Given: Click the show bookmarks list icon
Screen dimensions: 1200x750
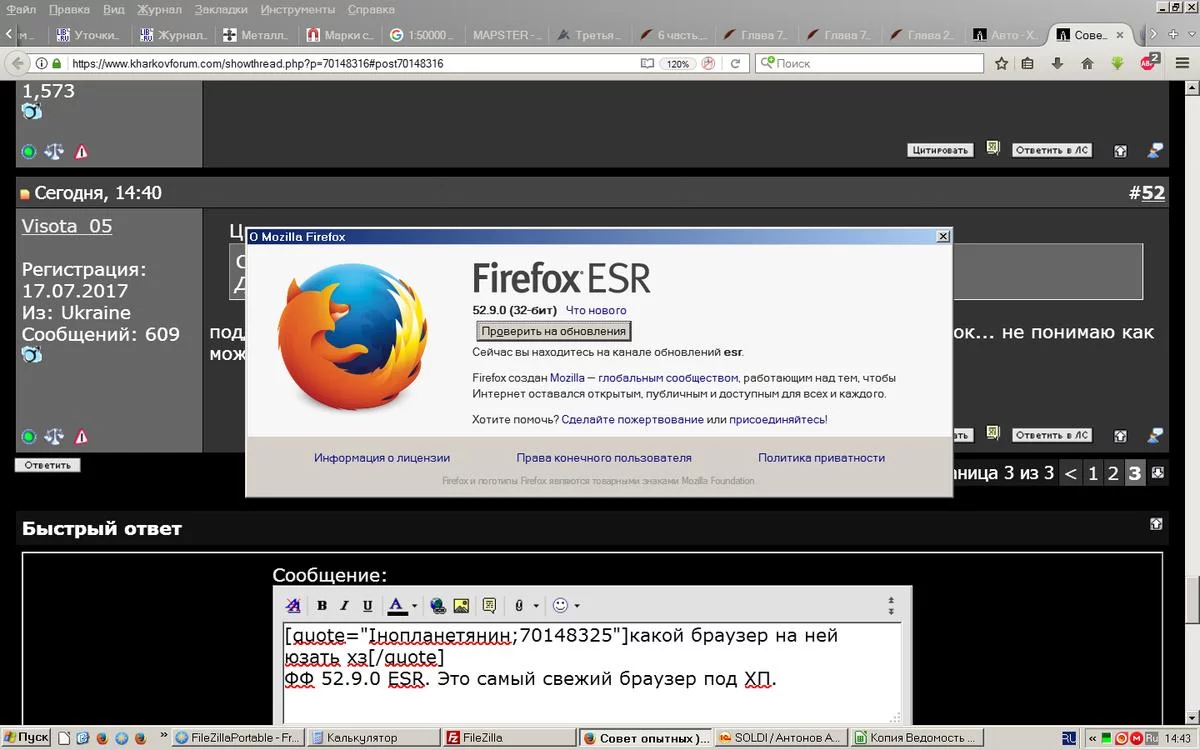Looking at the screenshot, I should [x=1028, y=63].
